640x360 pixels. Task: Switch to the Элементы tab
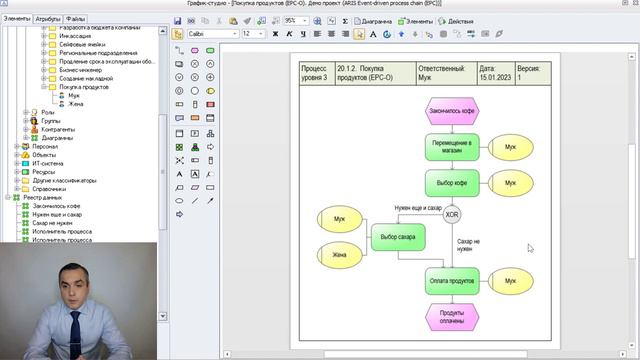tap(16, 19)
